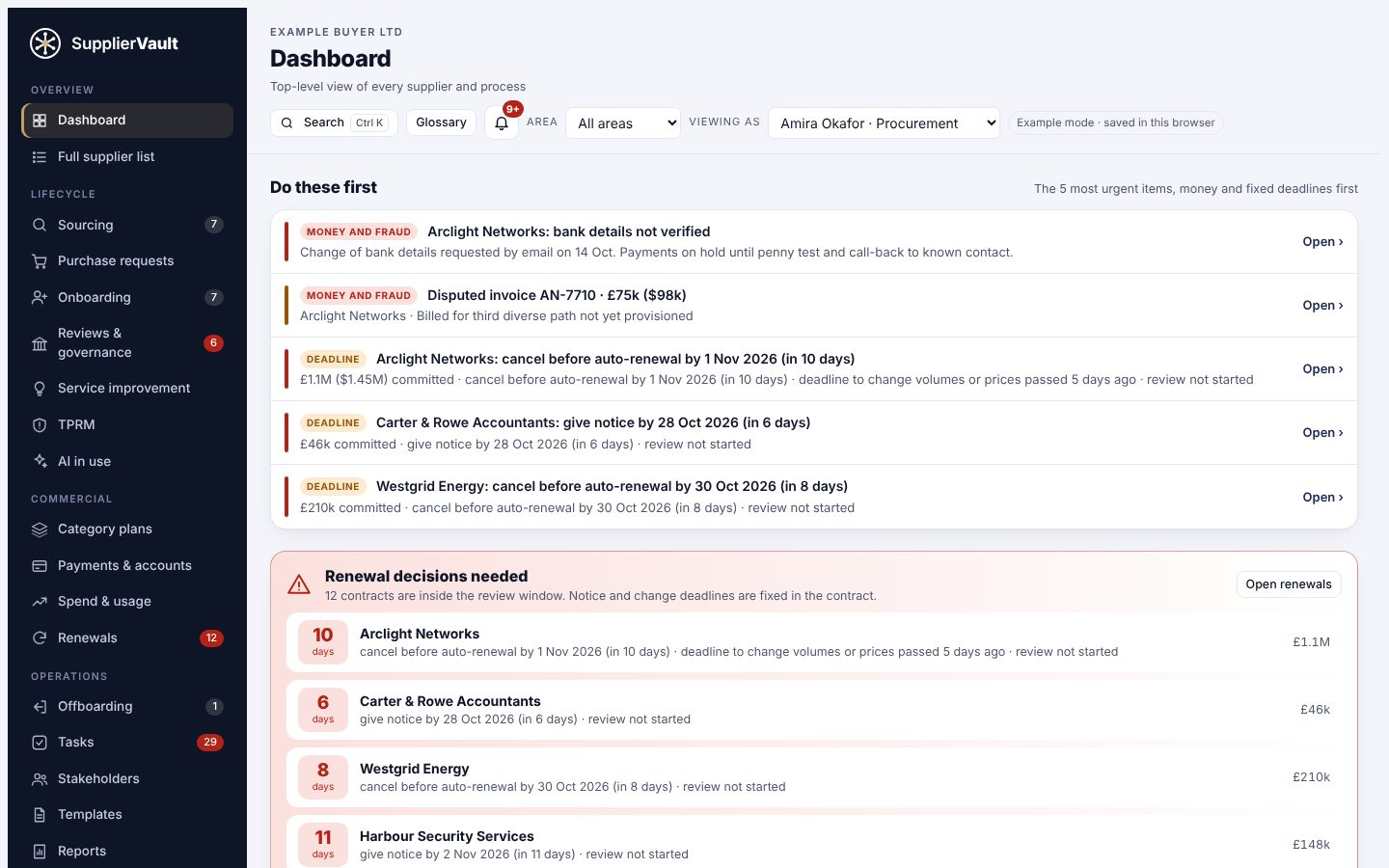This screenshot has height=868, width=1389.
Task: Open the Glossary
Action: pyautogui.click(x=441, y=122)
